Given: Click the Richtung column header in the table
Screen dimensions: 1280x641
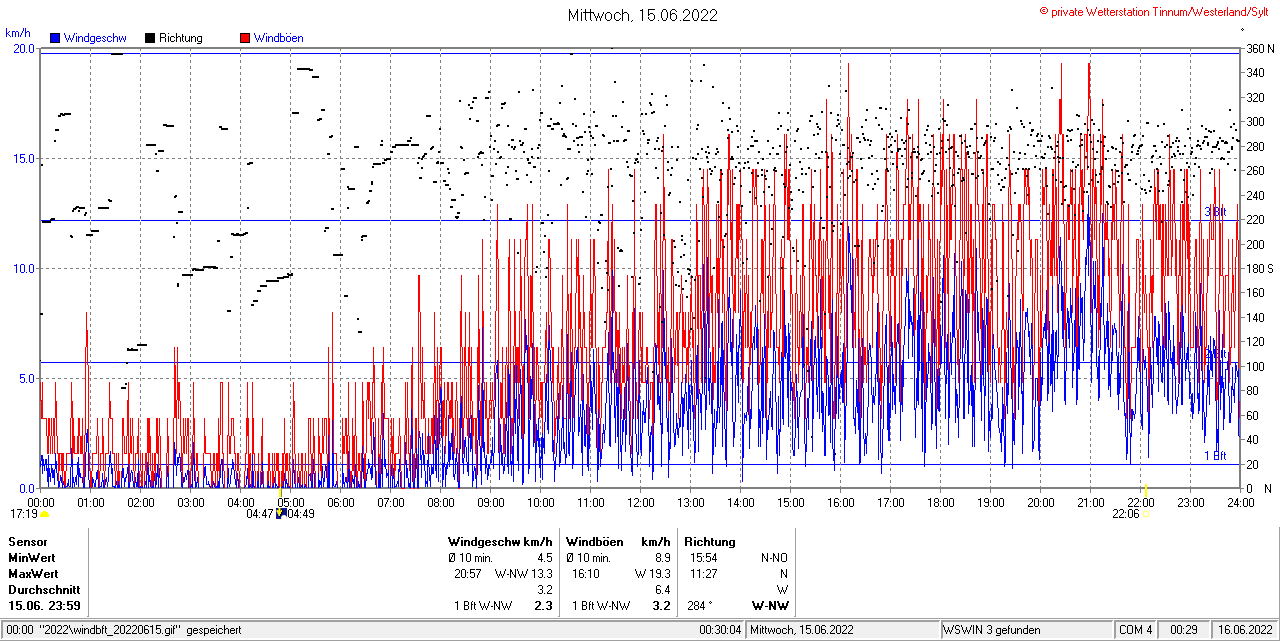Looking at the screenshot, I should pyautogui.click(x=710, y=542).
